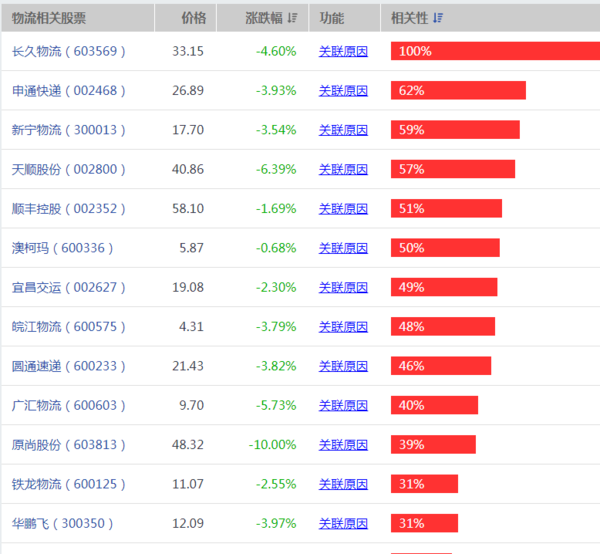
Task: Select stock 顺丰控股（002352）
Action: click(68, 209)
